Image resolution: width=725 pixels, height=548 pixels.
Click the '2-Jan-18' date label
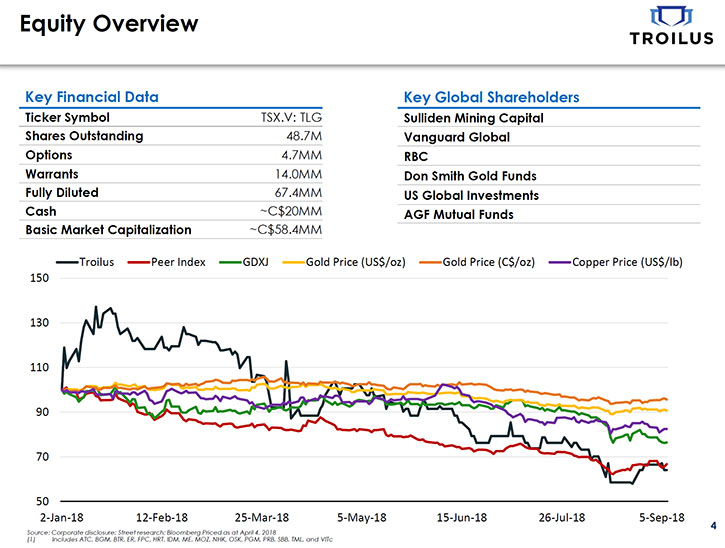61,517
